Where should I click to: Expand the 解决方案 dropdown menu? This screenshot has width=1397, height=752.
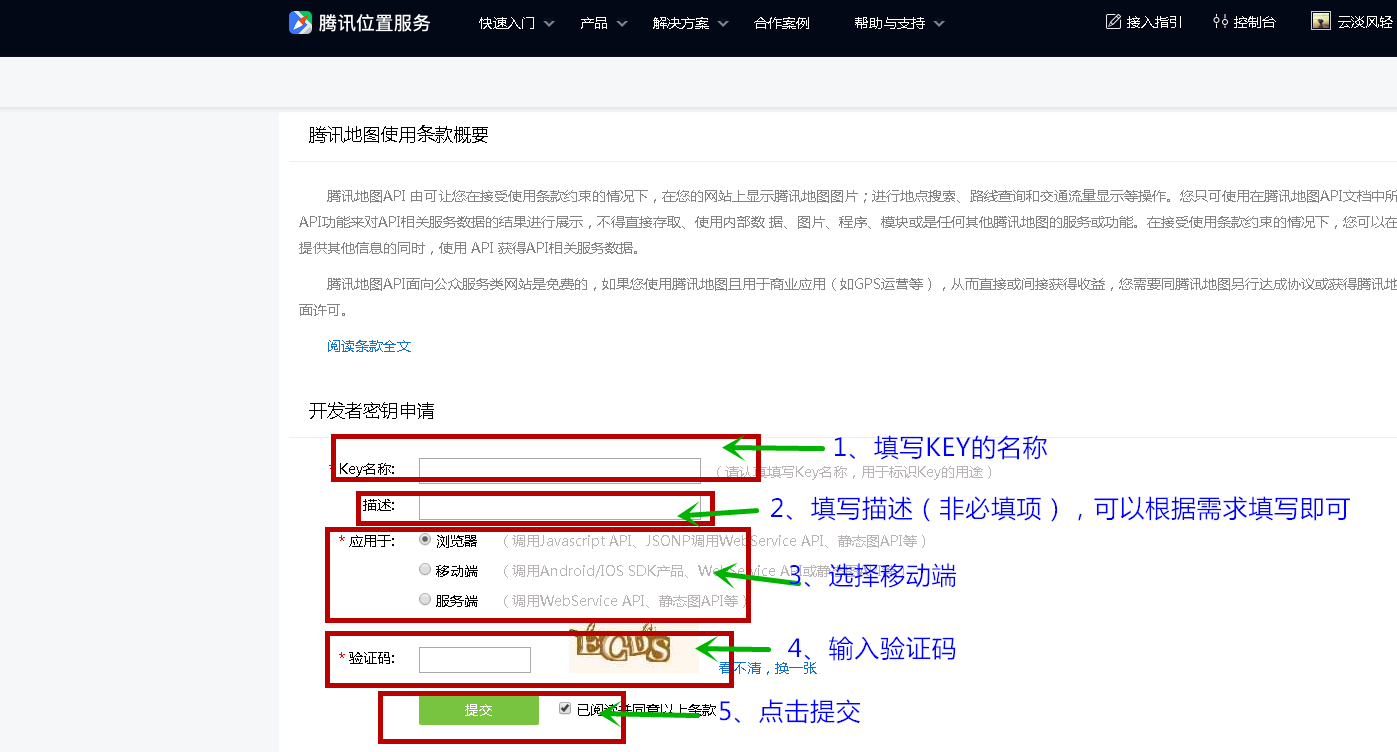pyautogui.click(x=691, y=23)
